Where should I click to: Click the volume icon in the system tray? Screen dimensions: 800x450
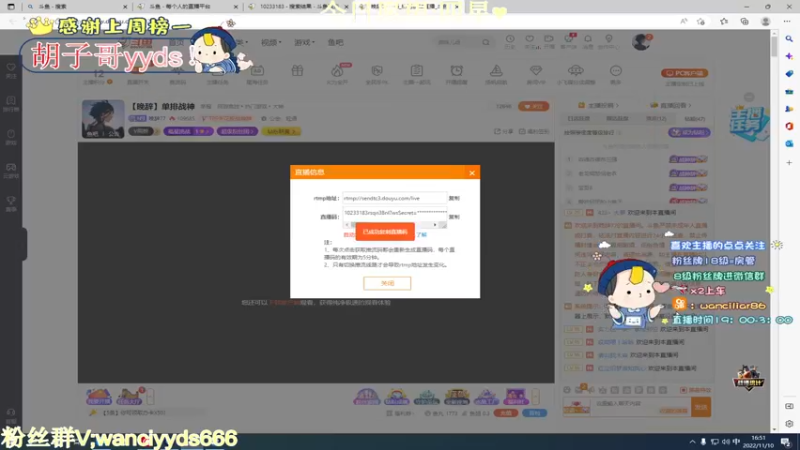point(726,441)
